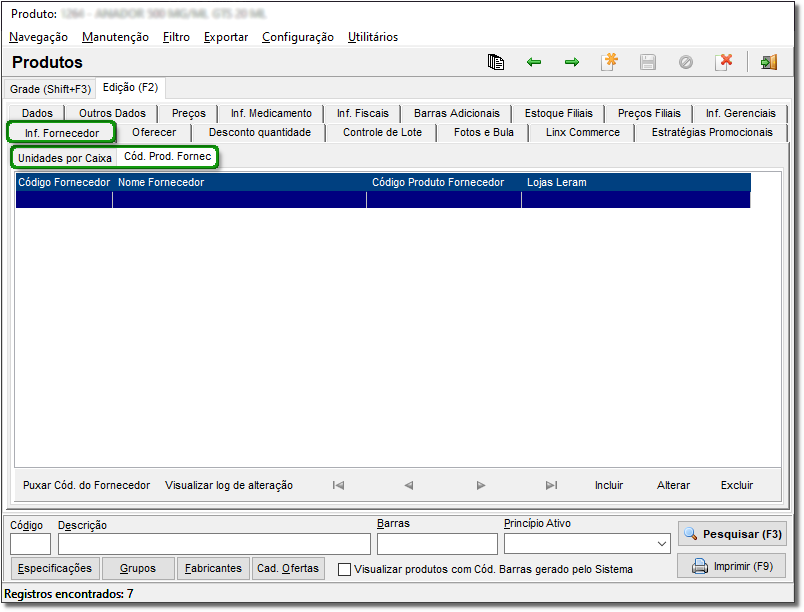Image resolution: width=804 pixels, height=612 pixels.
Task: Open the Especificações button
Action: pos(55,568)
